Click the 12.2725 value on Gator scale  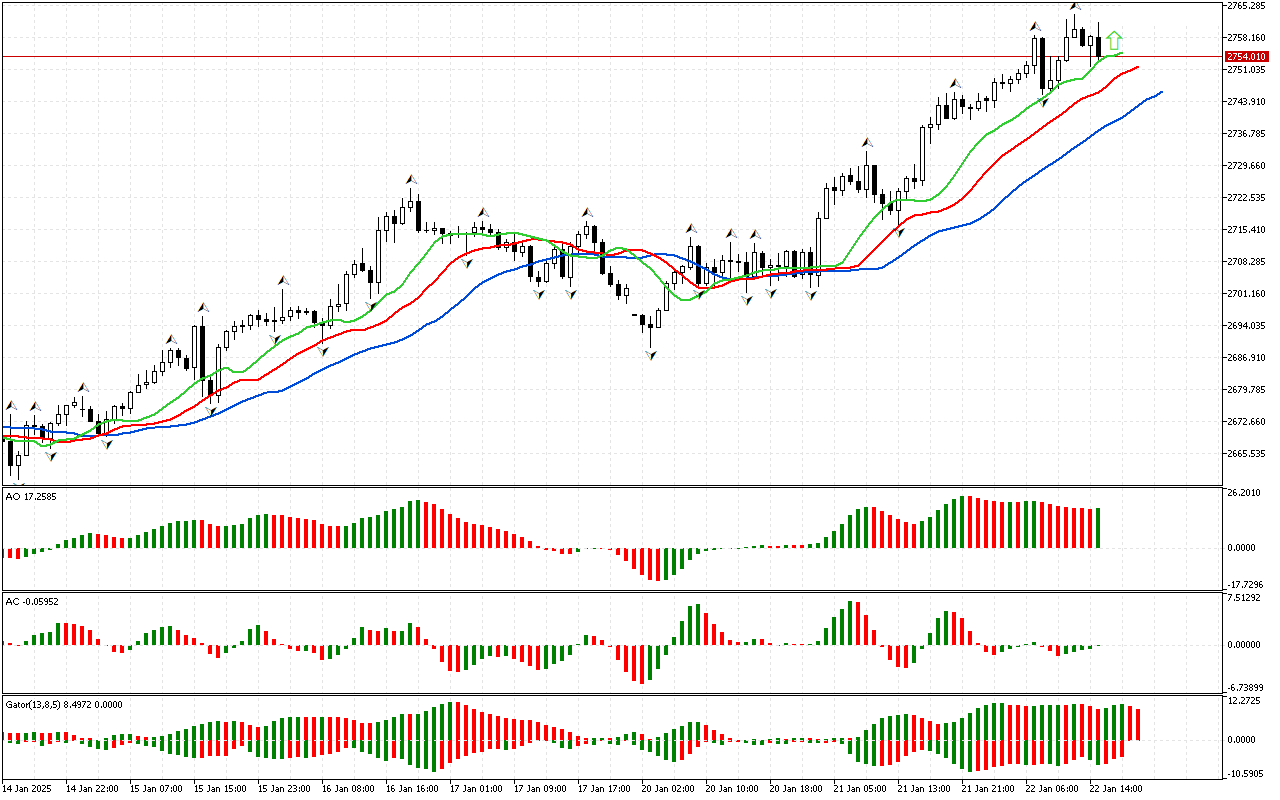point(1246,702)
